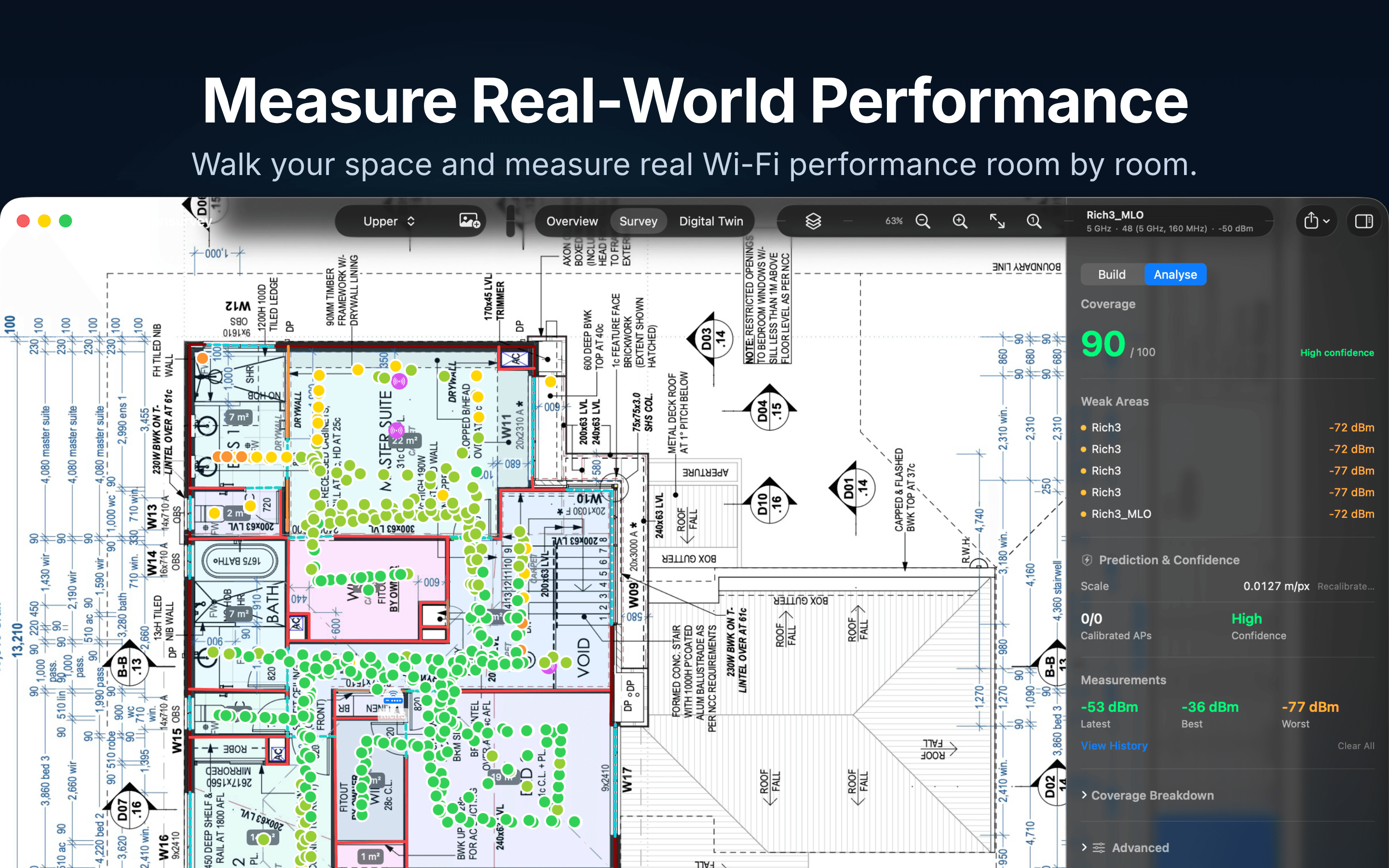
Task: Click the add floor plan image icon
Action: (x=469, y=221)
